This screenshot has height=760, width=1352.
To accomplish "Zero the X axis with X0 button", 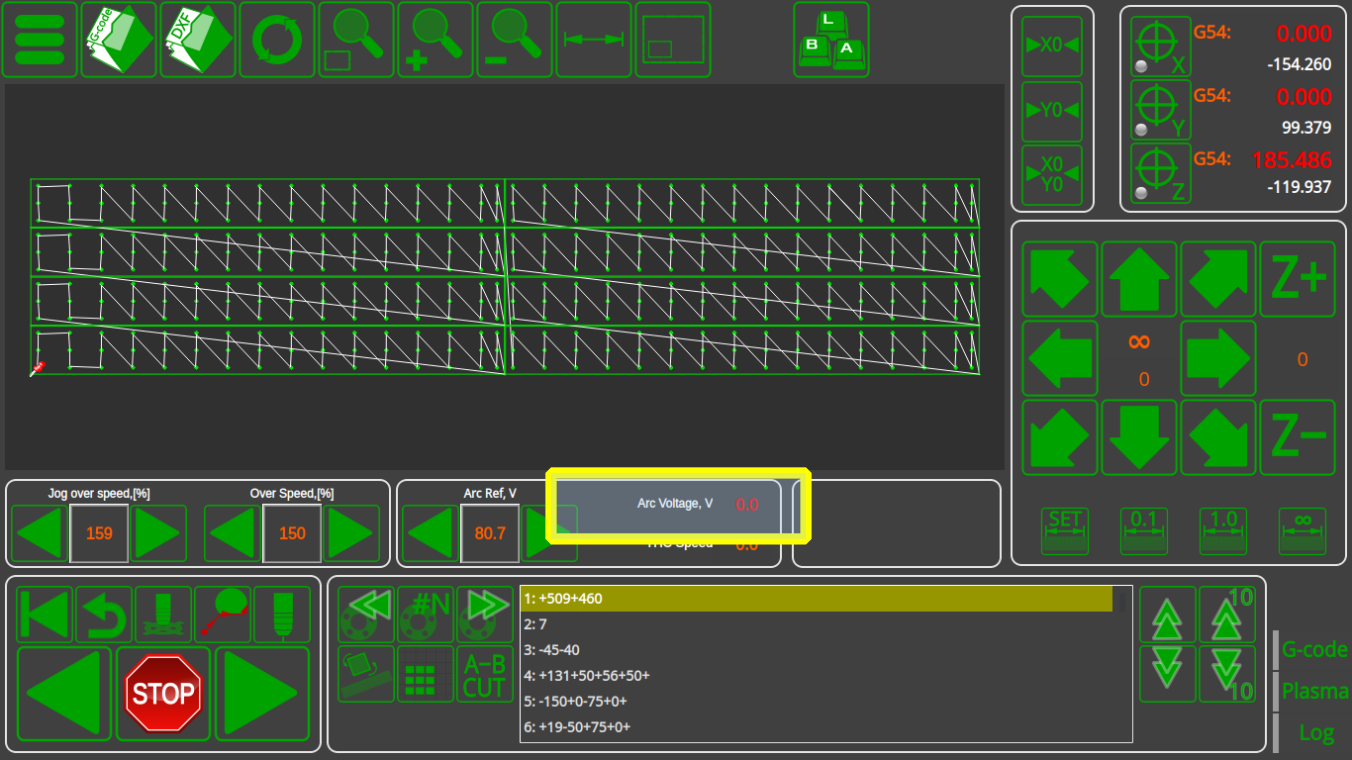I will 1052,46.
